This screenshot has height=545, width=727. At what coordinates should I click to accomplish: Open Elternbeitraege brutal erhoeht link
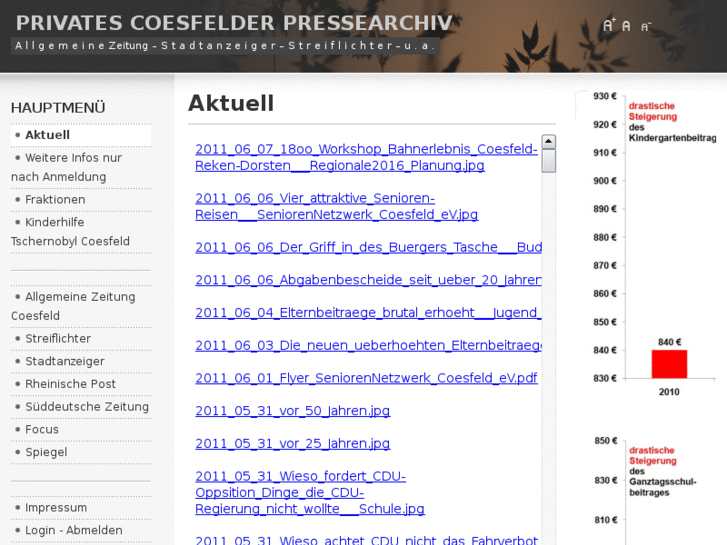pos(368,313)
